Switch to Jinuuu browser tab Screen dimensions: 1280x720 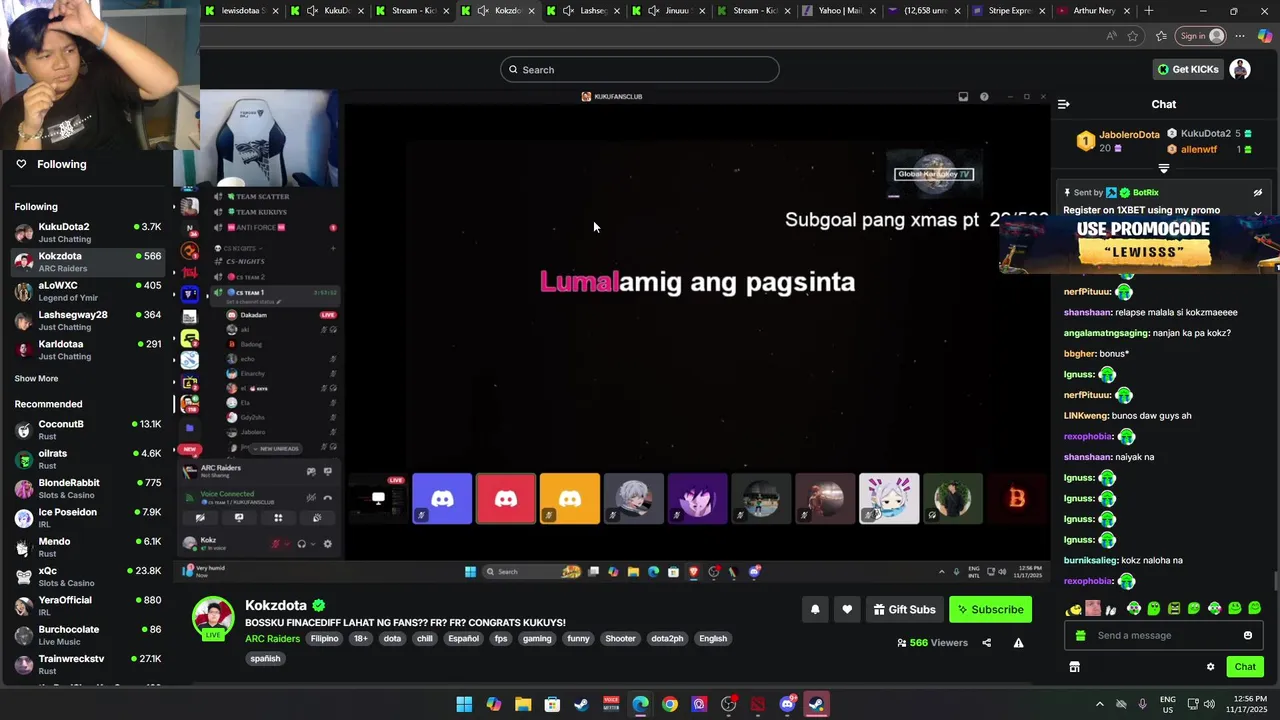(669, 11)
